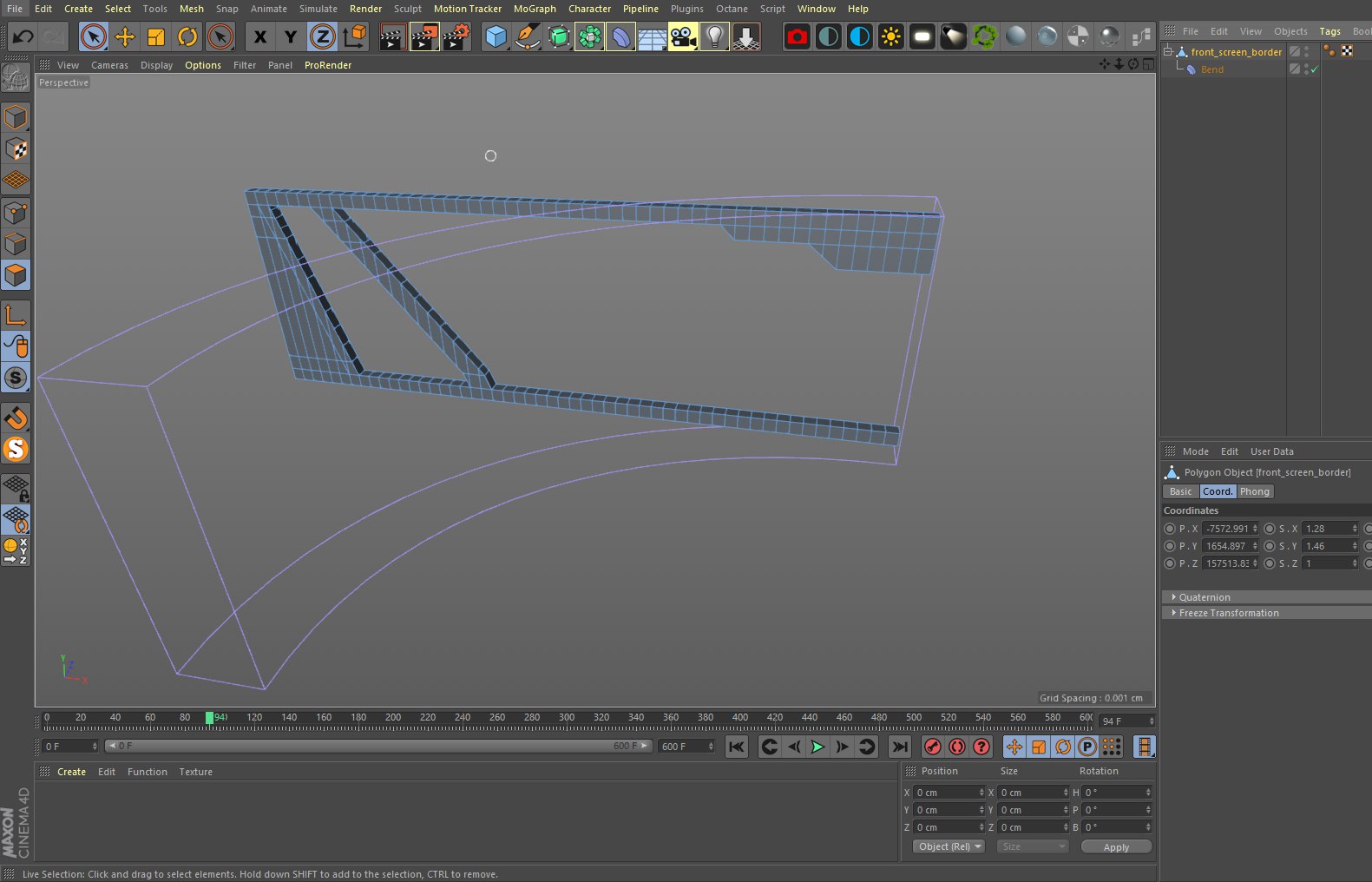Image resolution: width=1372 pixels, height=882 pixels.
Task: Collapse the front_screen_border tree node
Action: click(x=1168, y=52)
